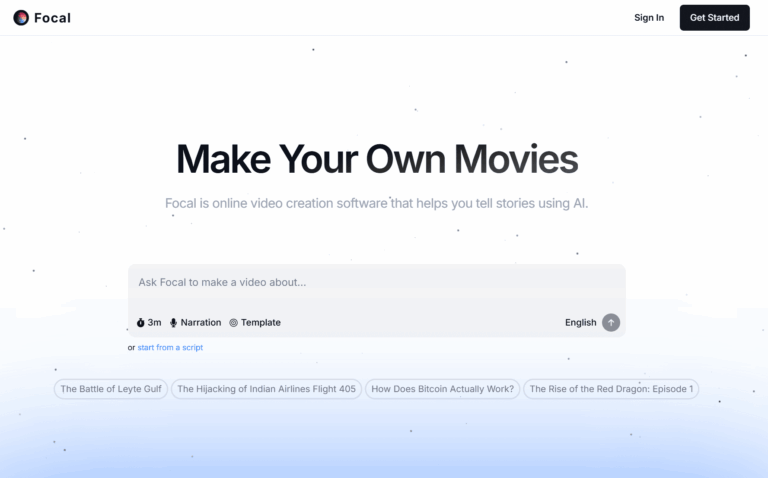Select Rise of the Red Dragon chip
This screenshot has height=478, width=768.
click(x=611, y=389)
